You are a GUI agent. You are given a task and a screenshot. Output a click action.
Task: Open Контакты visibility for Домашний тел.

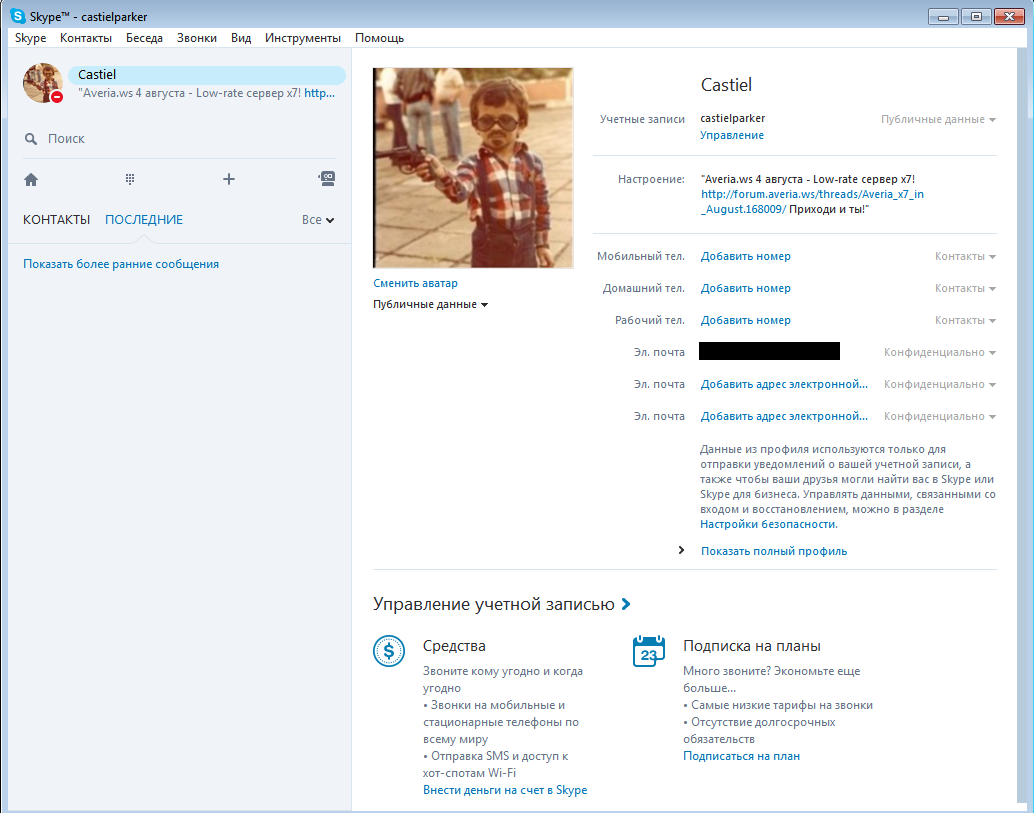965,288
